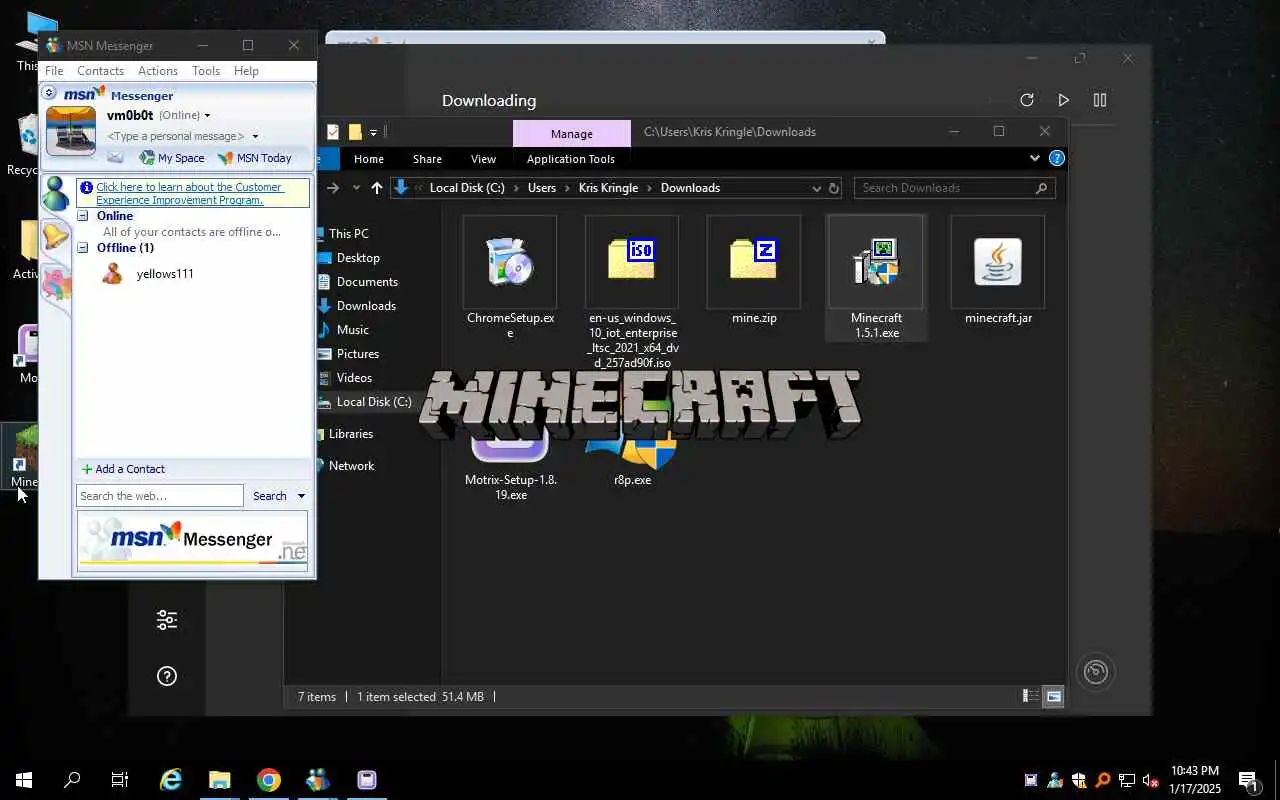Viewport: 1280px width, 800px height.
Task: Open Local Disk (C:) in navigation pane
Action: 373,402
